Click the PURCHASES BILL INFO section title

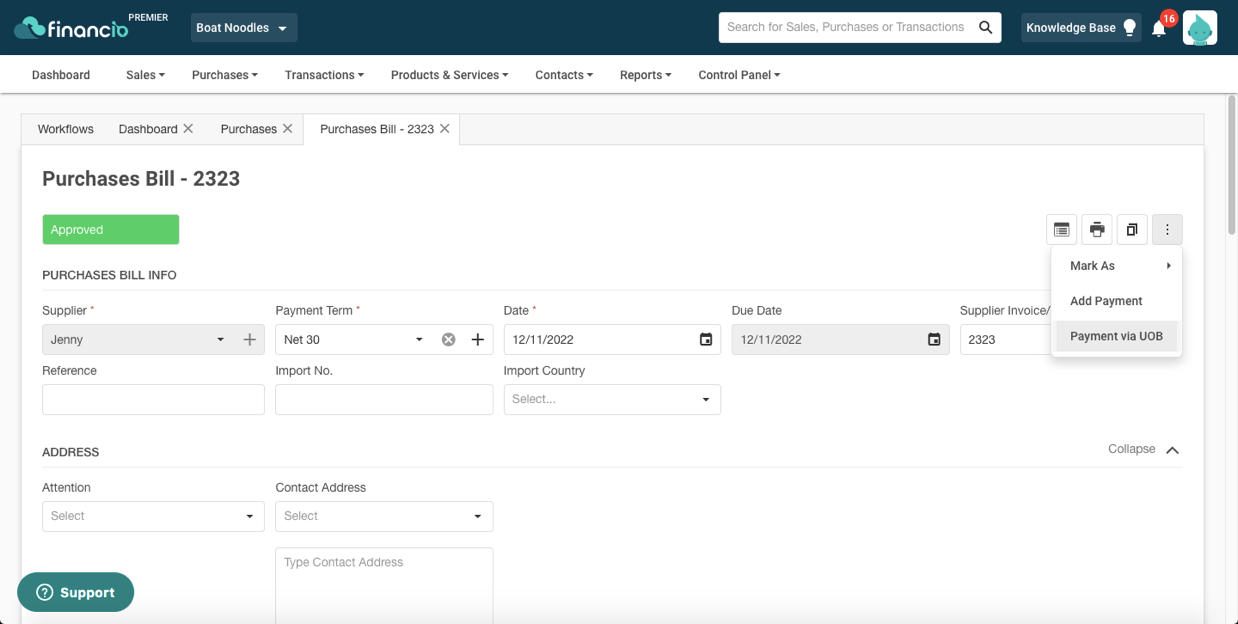point(109,275)
